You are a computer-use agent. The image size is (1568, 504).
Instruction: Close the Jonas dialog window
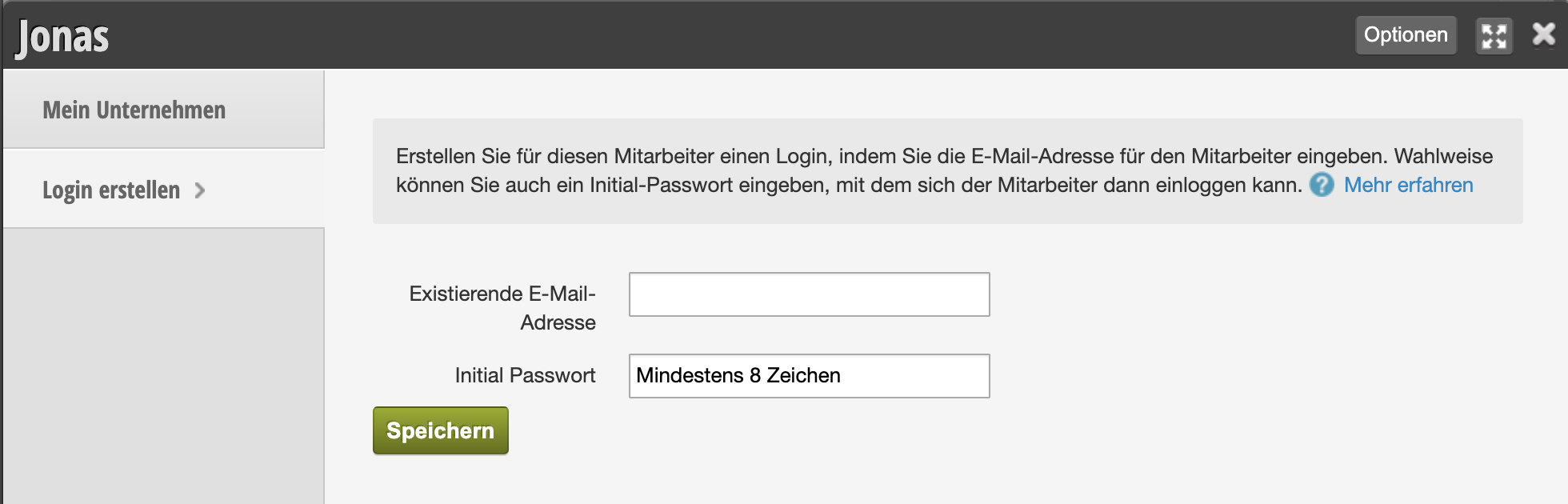pos(1543,34)
